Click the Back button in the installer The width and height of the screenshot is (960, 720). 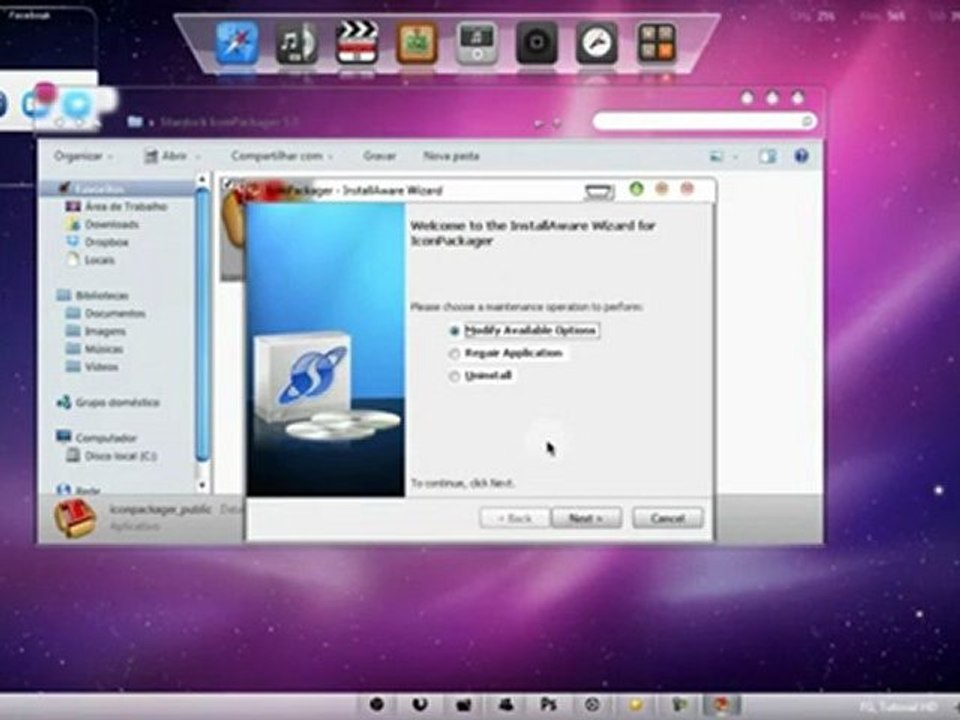[514, 518]
